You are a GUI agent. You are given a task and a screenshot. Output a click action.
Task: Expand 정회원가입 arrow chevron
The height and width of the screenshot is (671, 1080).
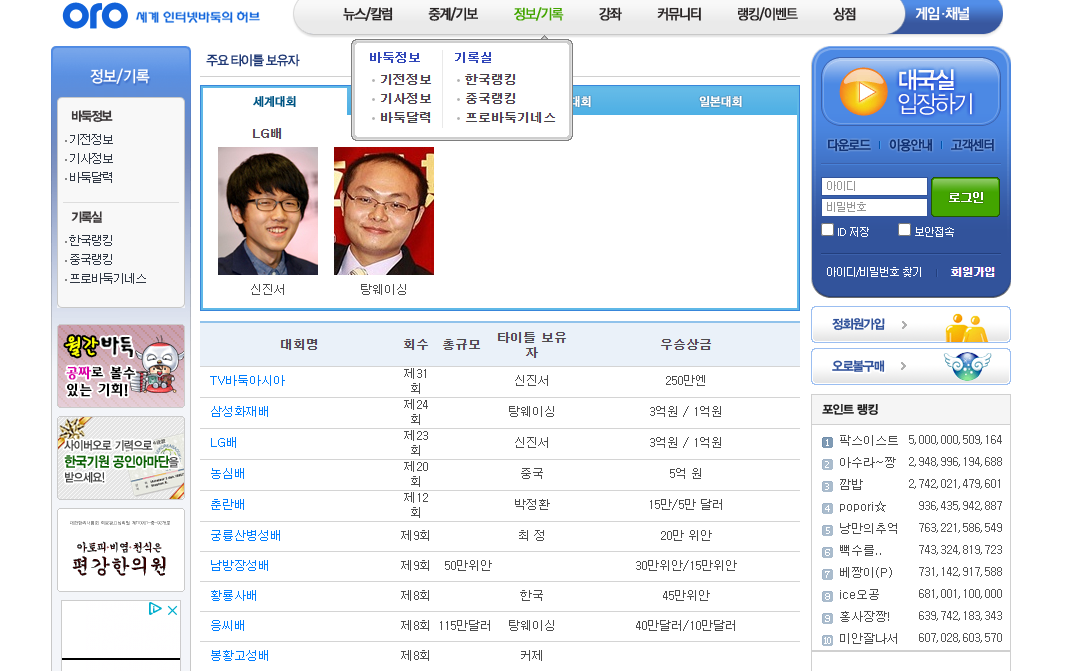coord(904,324)
